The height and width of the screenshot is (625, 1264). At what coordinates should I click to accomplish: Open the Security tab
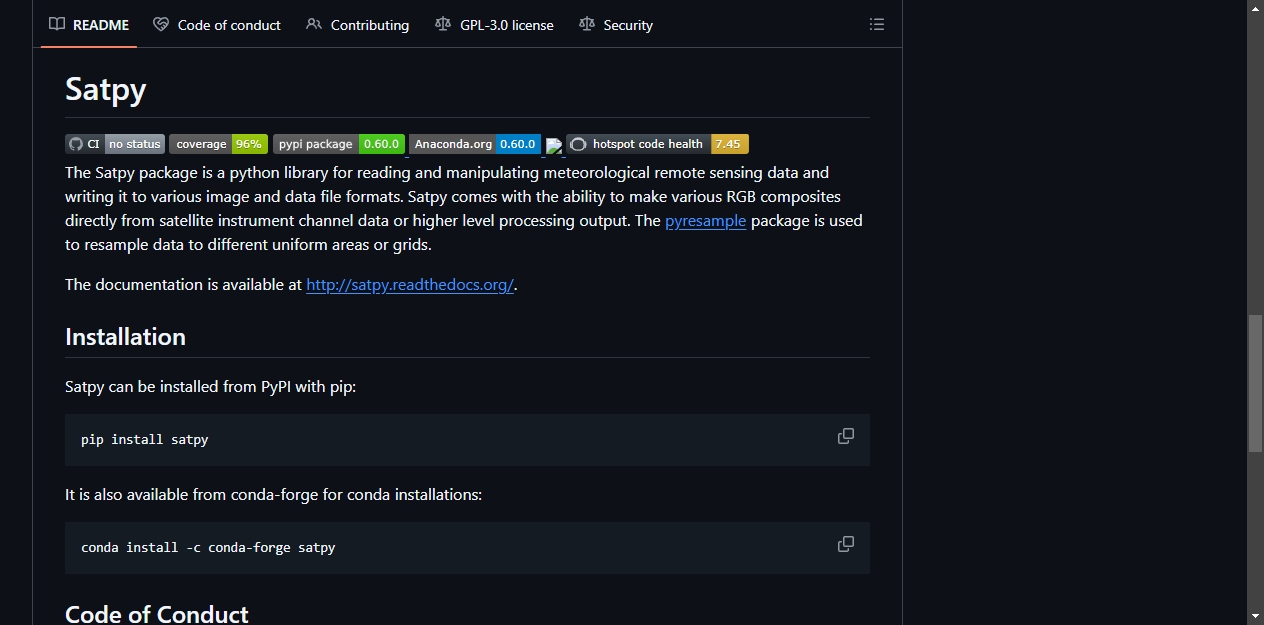click(x=616, y=25)
